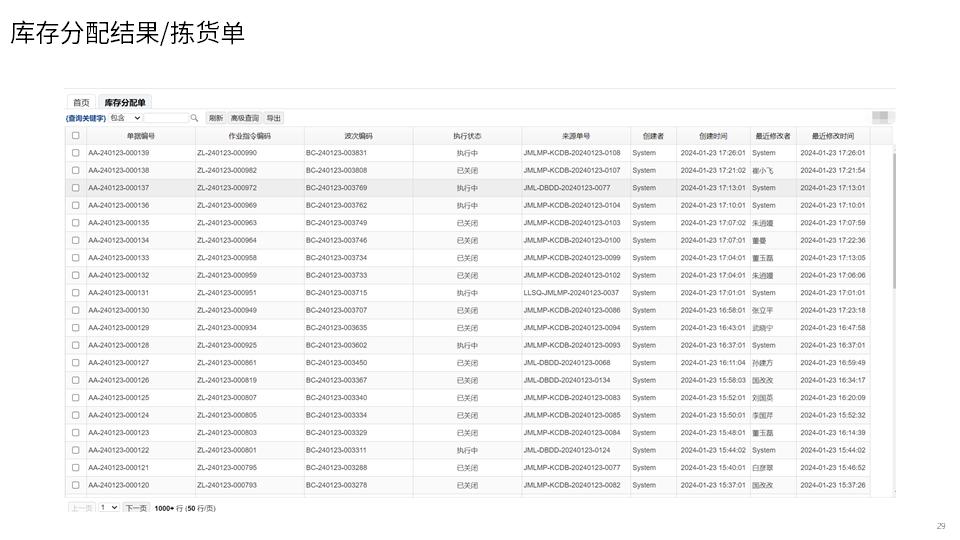Select the 库存分配单 tab
The height and width of the screenshot is (540, 960).
coord(125,103)
